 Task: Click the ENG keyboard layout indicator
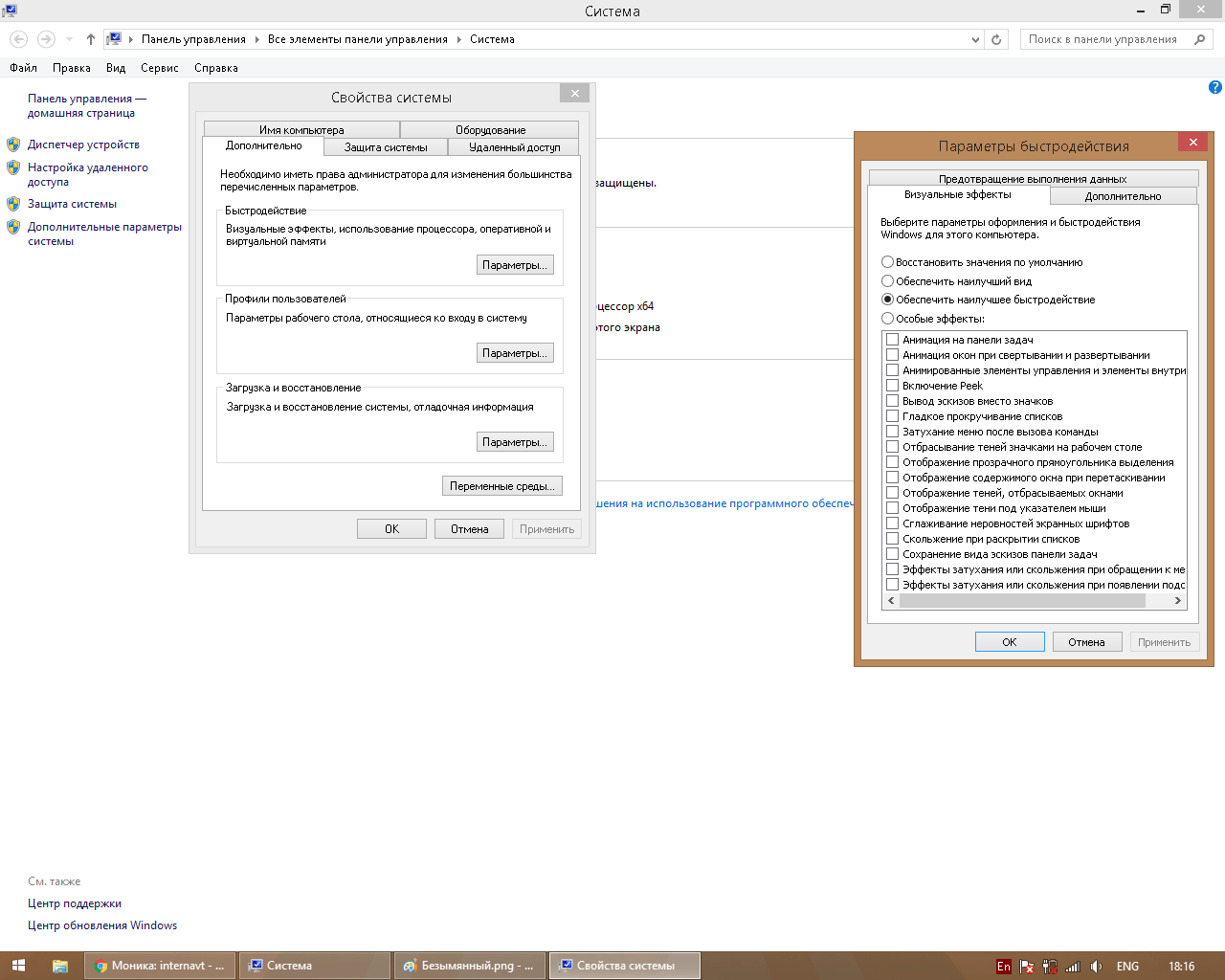click(1127, 967)
